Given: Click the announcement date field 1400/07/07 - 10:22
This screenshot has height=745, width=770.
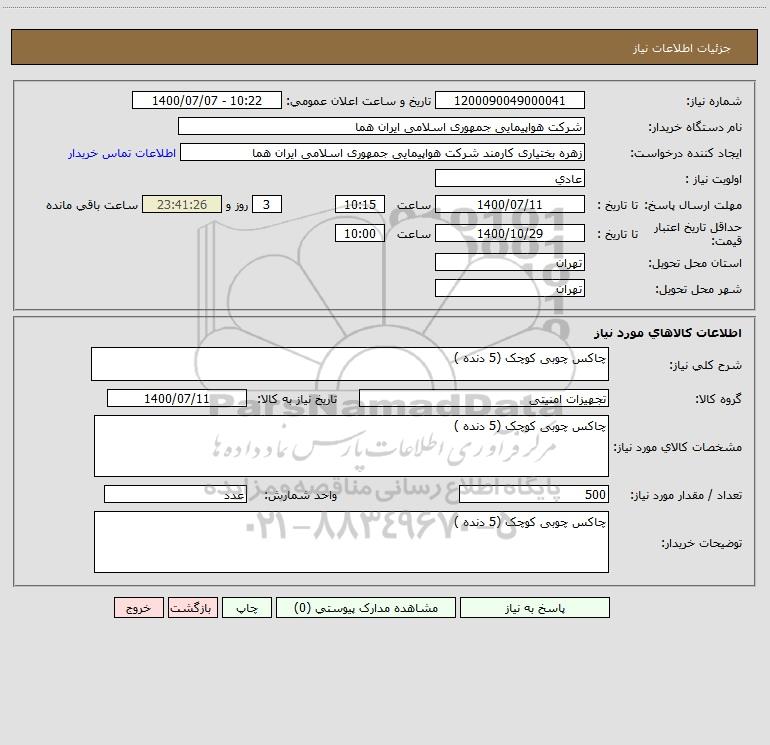Looking at the screenshot, I should click(207, 100).
